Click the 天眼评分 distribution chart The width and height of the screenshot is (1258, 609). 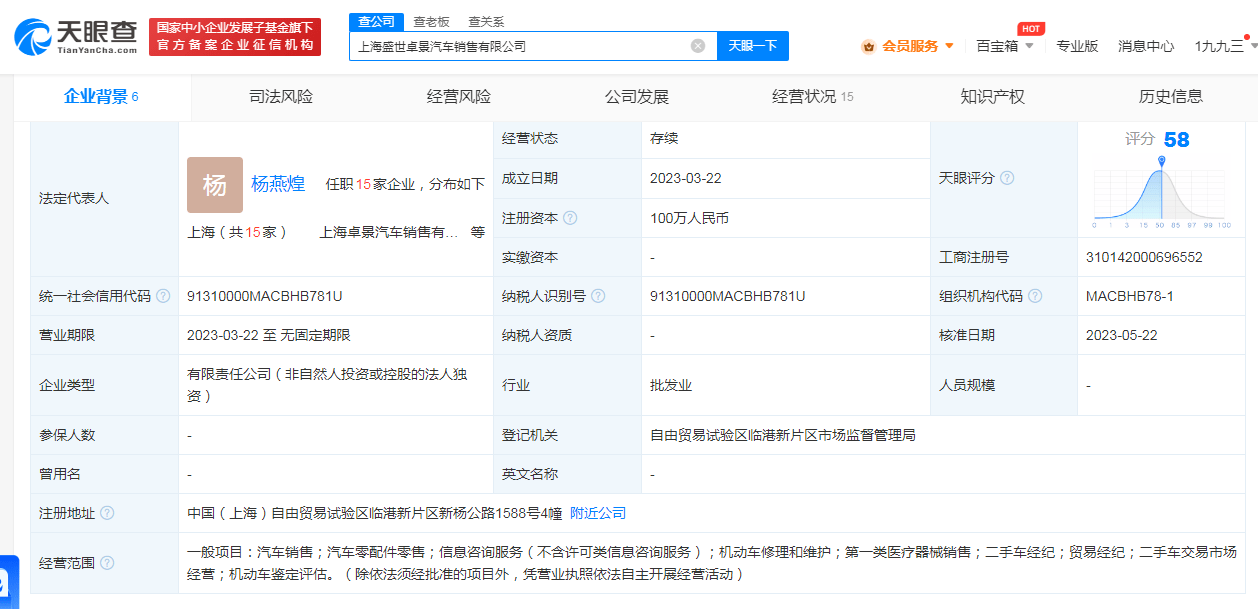pos(1161,193)
